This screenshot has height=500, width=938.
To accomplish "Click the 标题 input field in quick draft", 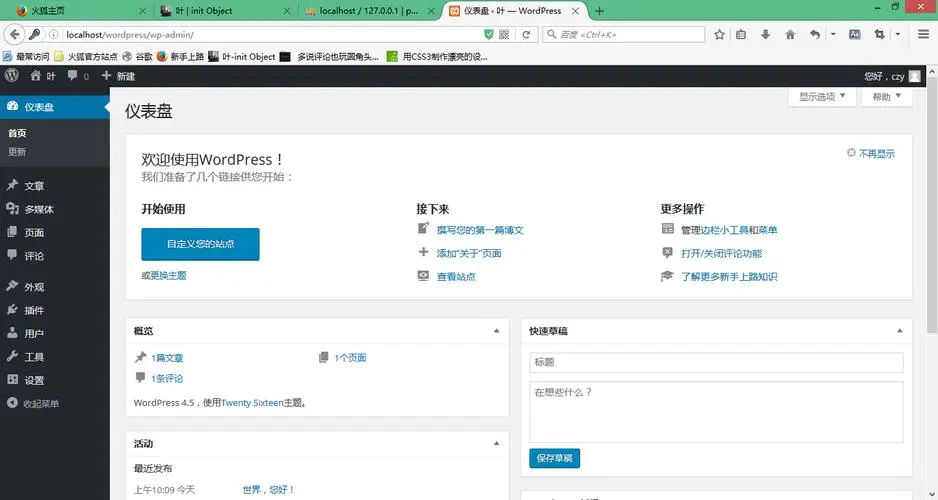I will click(716, 362).
